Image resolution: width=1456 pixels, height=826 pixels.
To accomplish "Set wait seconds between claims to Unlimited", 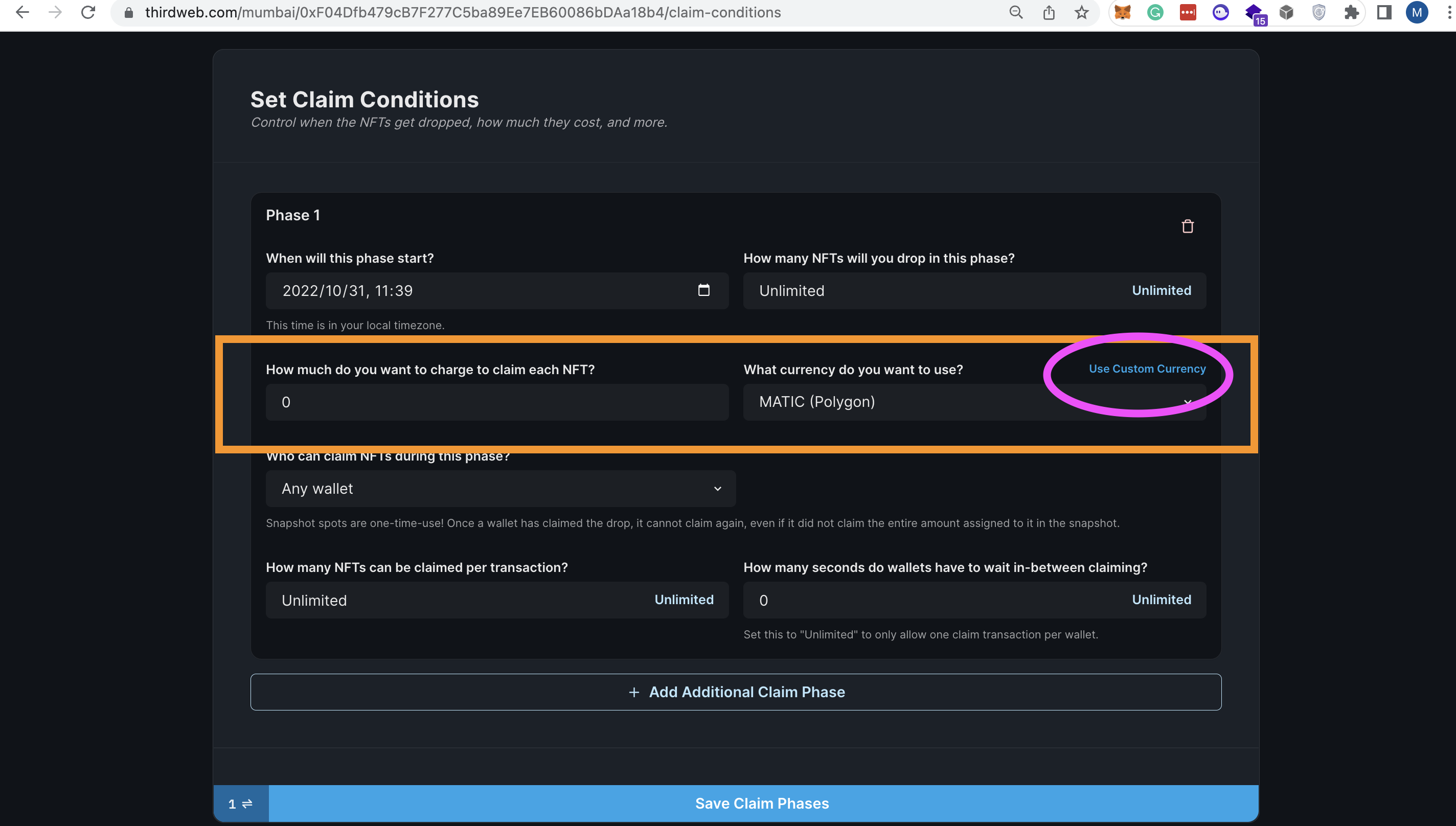I will [x=1161, y=600].
